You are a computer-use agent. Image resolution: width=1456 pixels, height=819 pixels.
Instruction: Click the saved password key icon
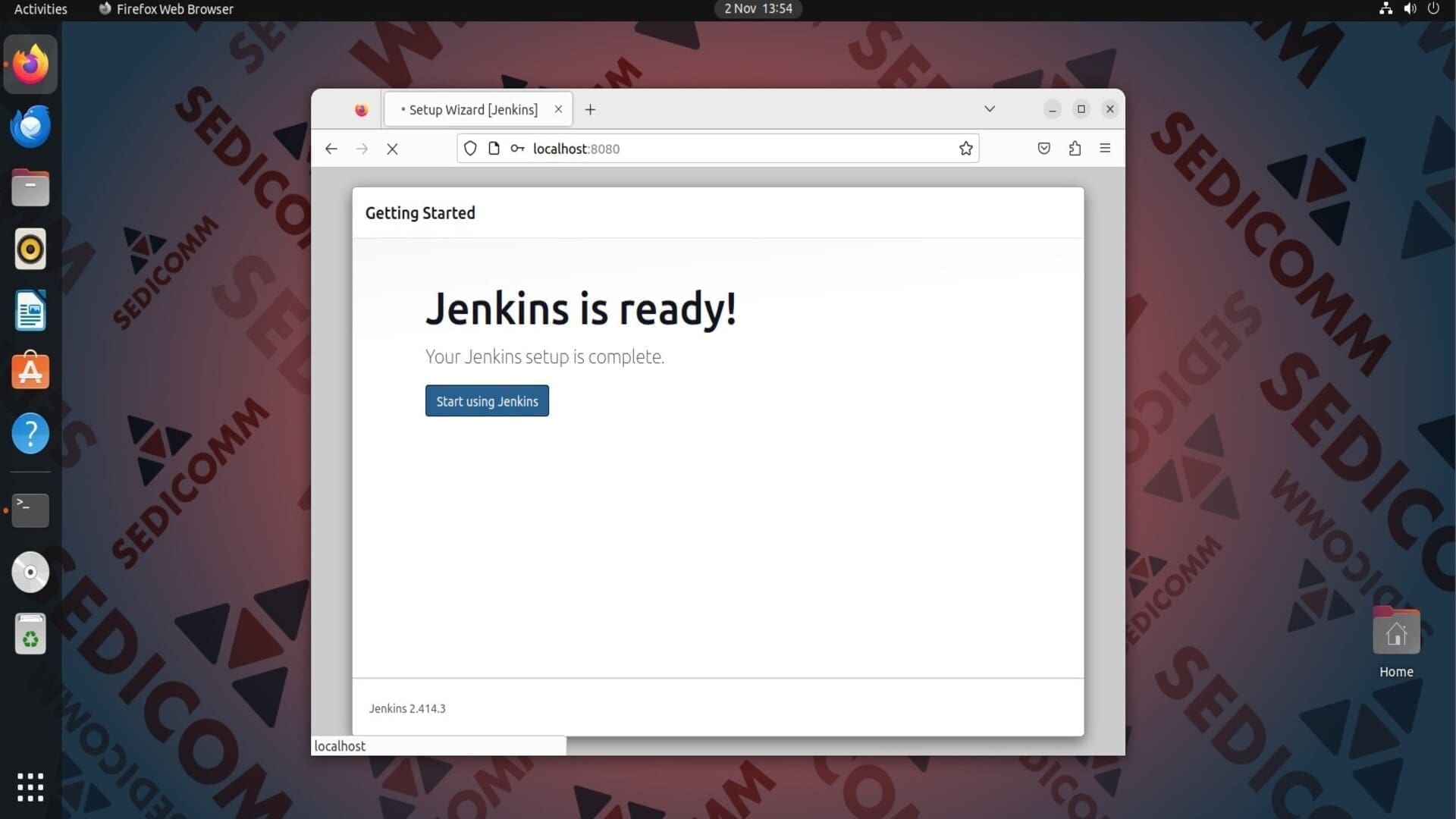[x=518, y=149]
